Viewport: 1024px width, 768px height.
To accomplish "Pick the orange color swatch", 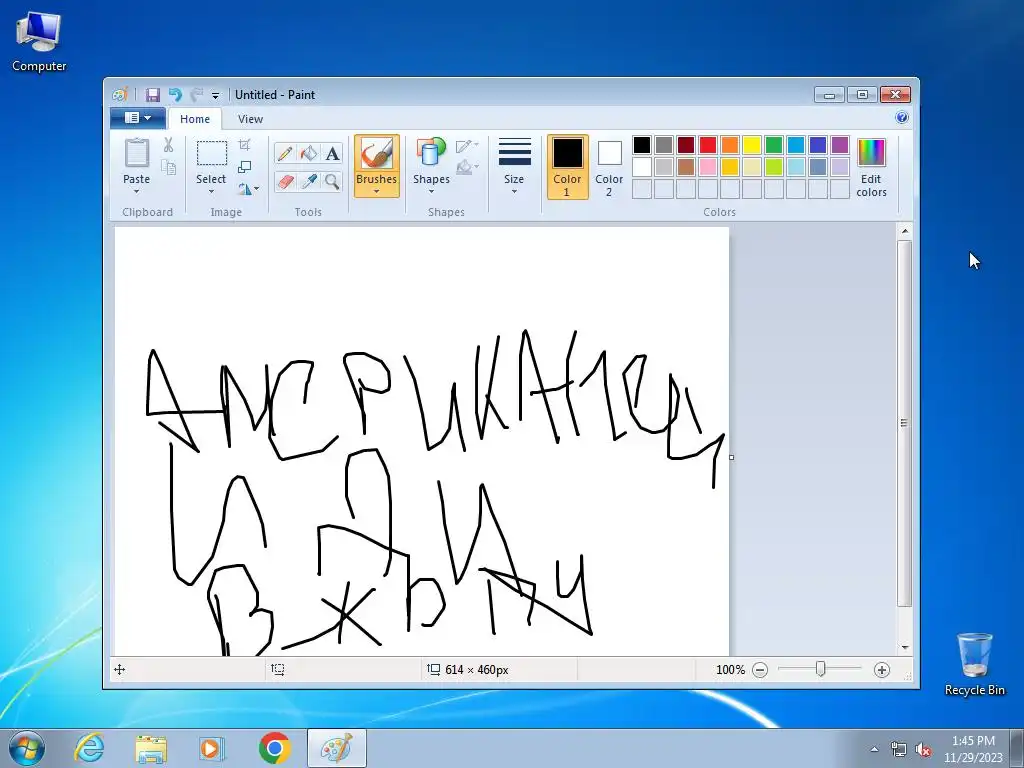I will [730, 145].
